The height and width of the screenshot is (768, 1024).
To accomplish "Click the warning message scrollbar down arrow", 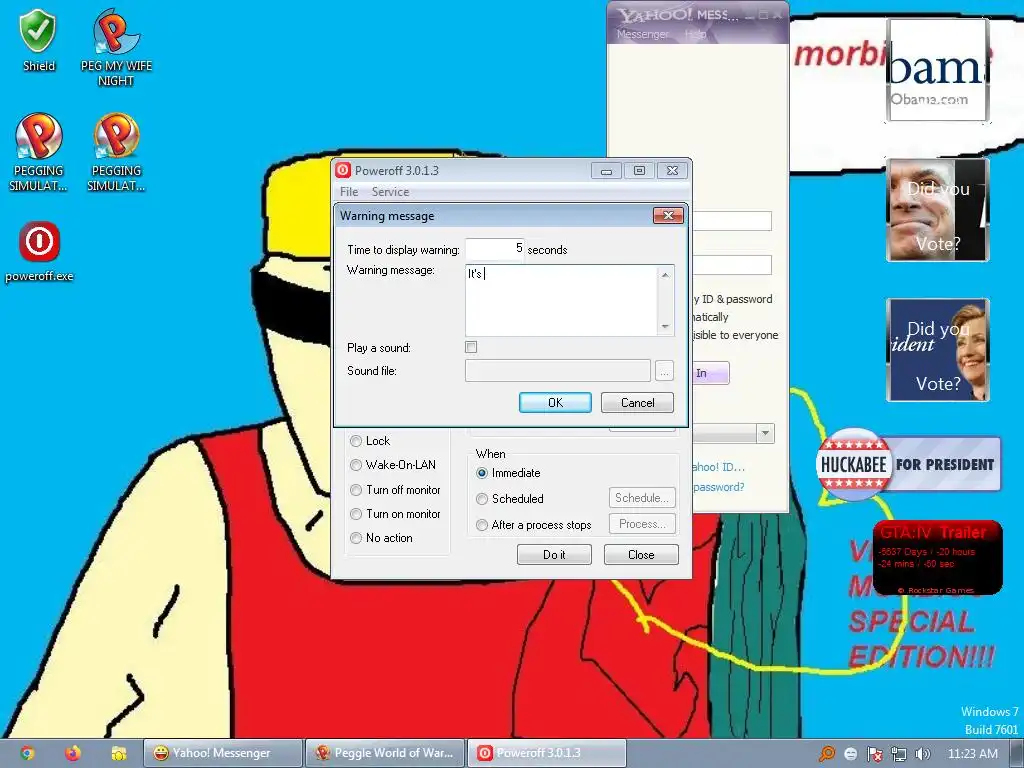I will tap(665, 326).
